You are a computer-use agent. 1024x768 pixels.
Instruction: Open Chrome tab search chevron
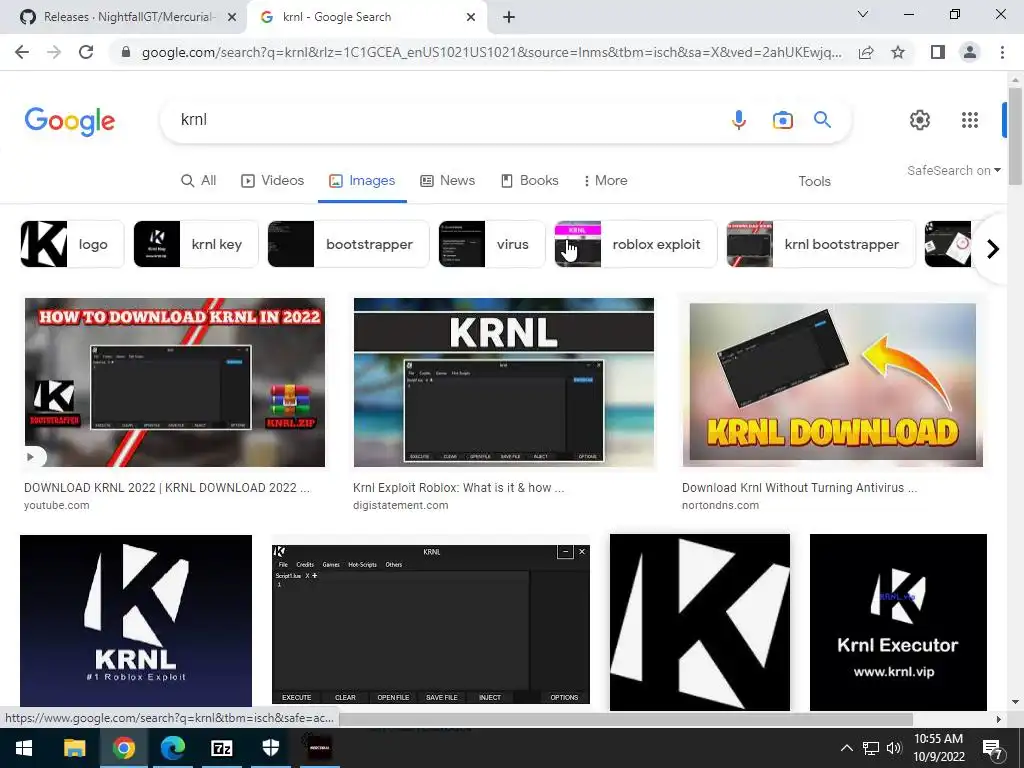pos(863,14)
